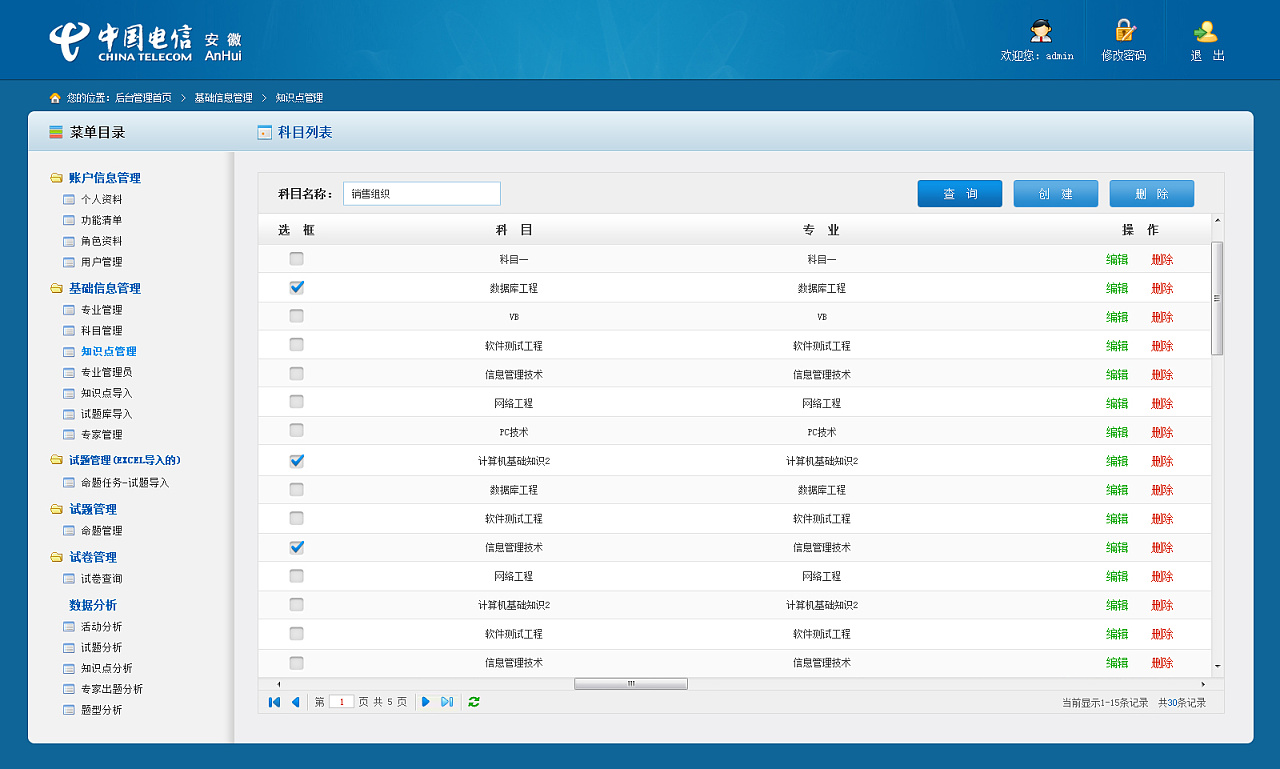Click the icon beside 试题分析 in the sidebar
This screenshot has width=1280, height=769.
point(69,648)
